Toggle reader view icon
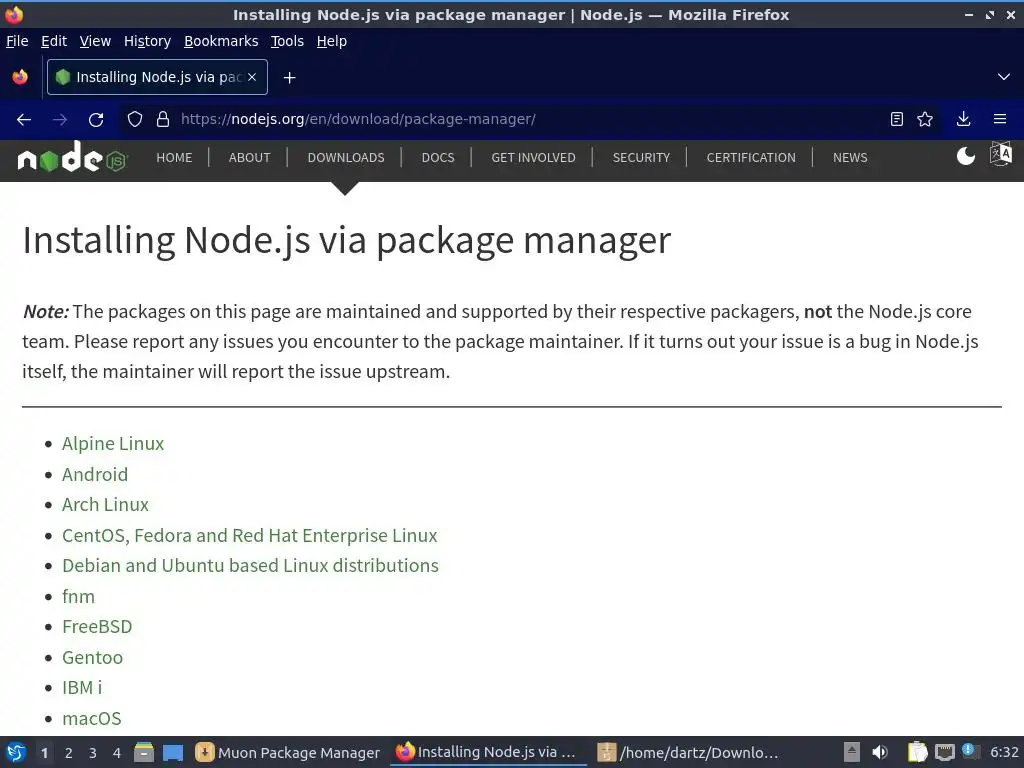 (x=897, y=119)
